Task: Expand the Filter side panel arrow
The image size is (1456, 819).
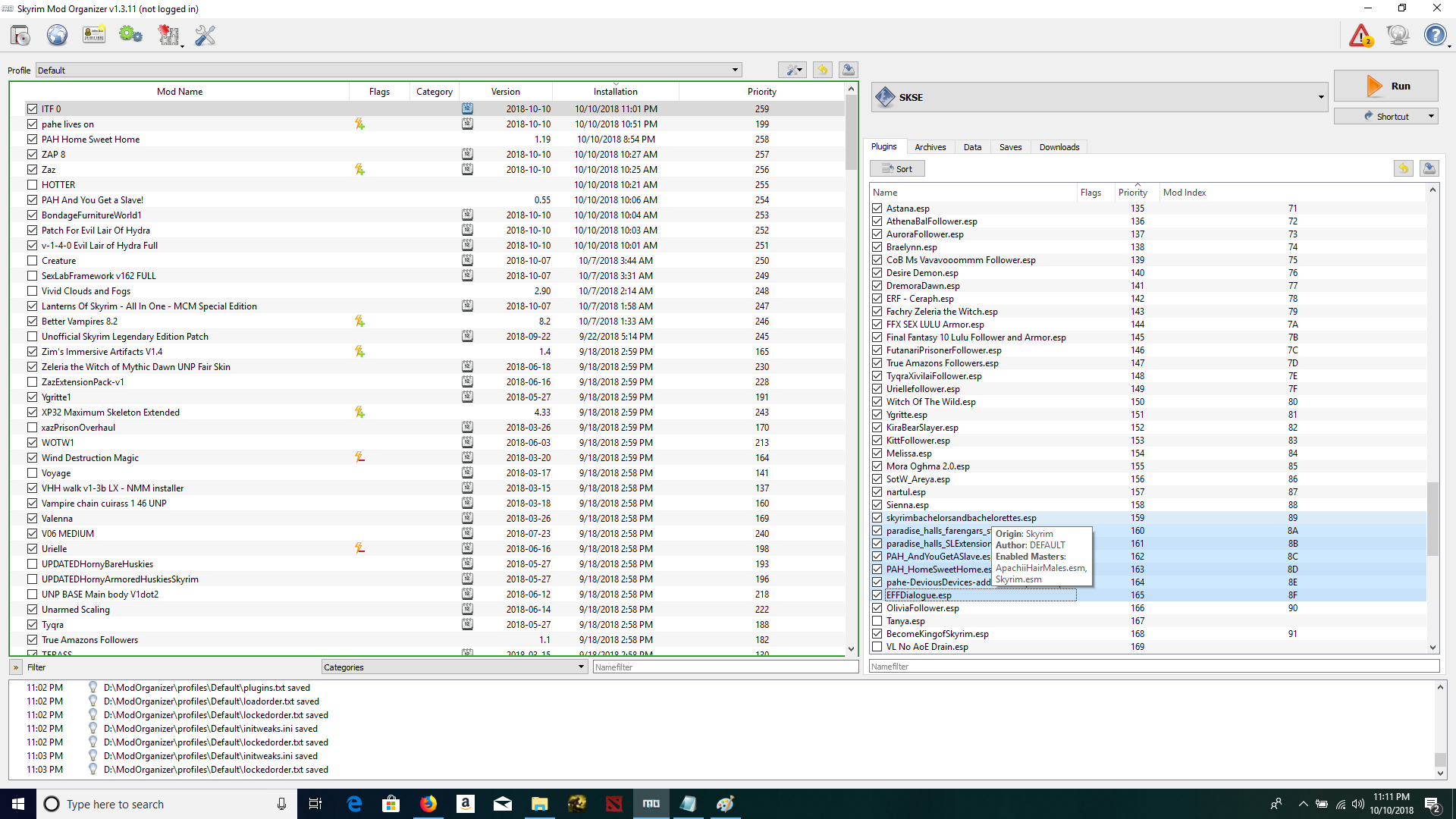Action: [x=15, y=667]
